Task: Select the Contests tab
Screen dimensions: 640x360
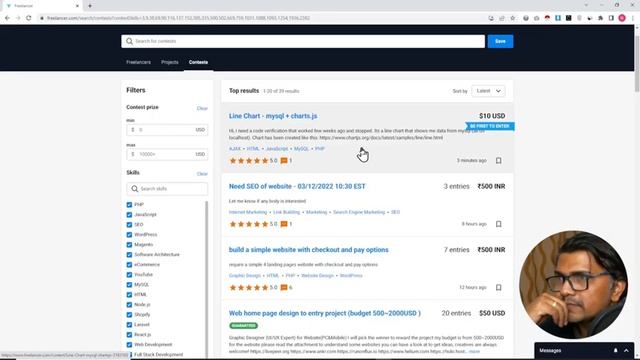Action: pyautogui.click(x=198, y=62)
